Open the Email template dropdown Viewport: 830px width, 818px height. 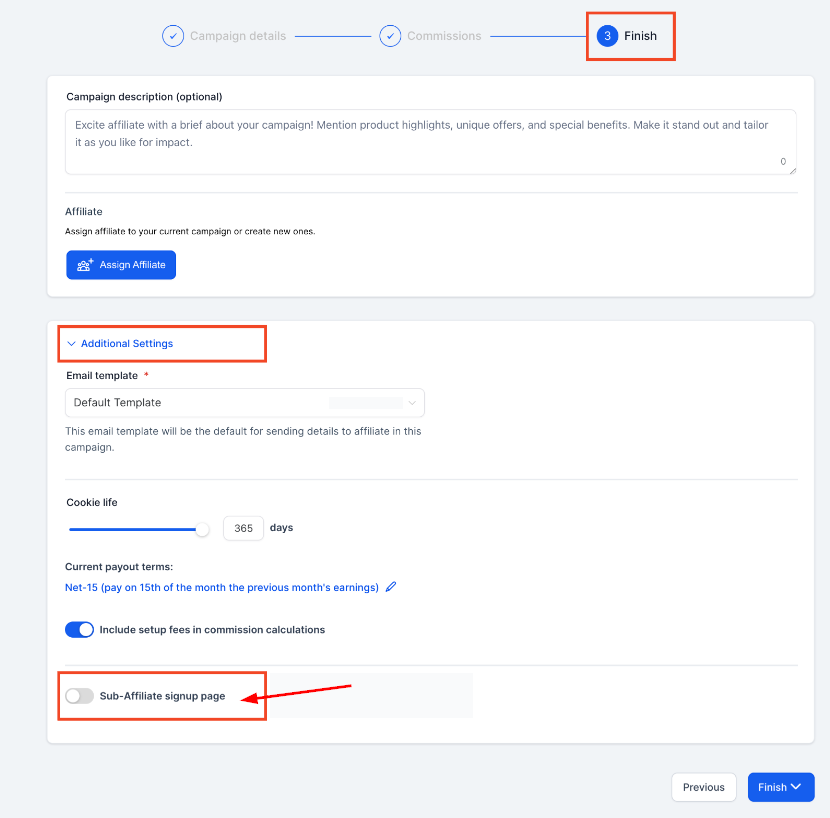245,403
